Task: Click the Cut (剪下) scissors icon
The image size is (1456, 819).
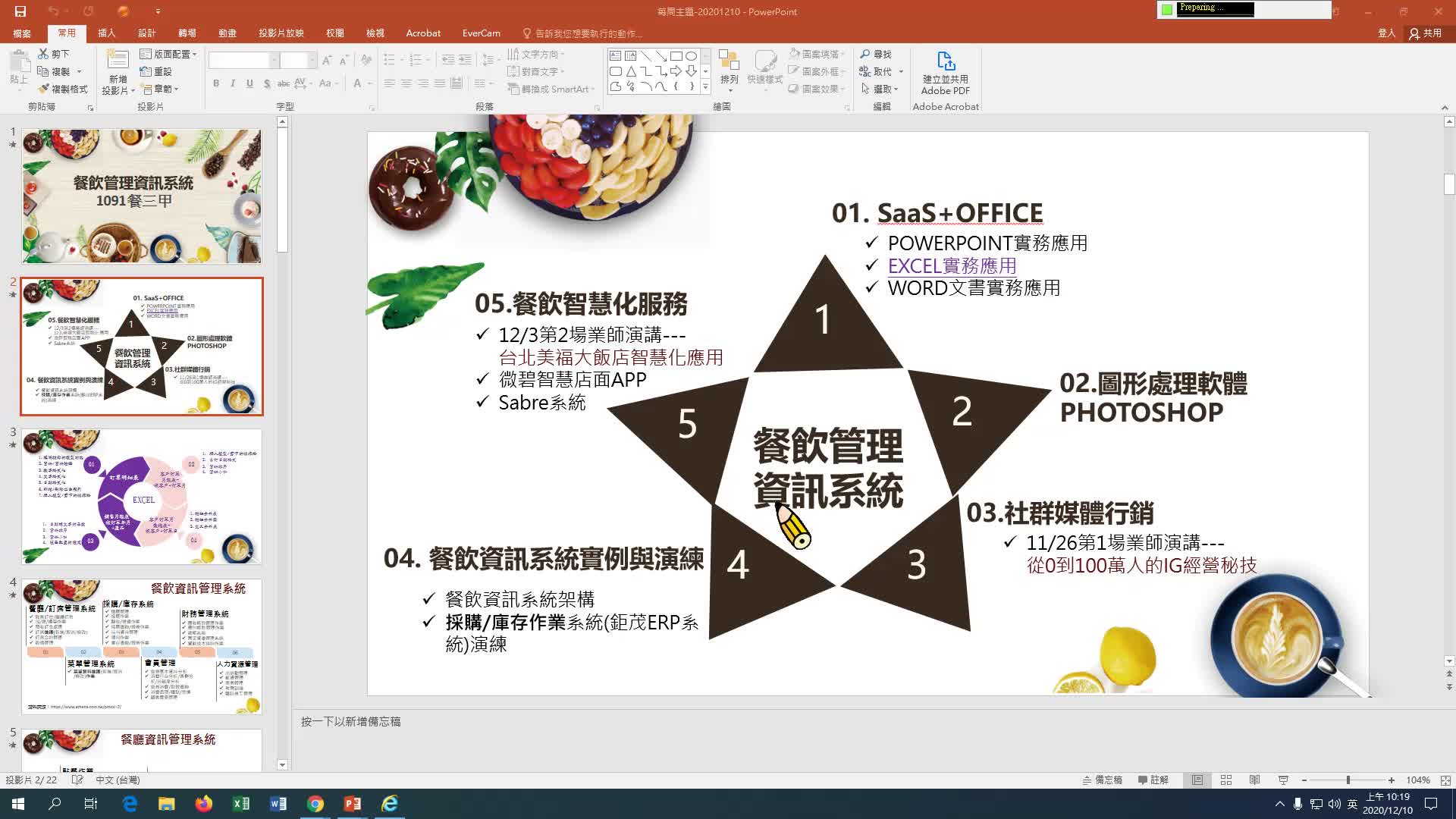Action: tap(43, 54)
